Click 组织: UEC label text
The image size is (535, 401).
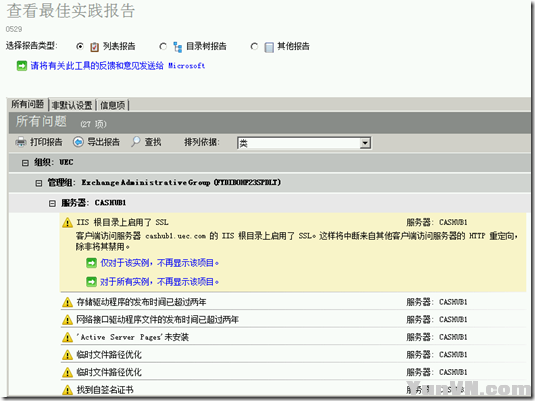tap(54, 162)
